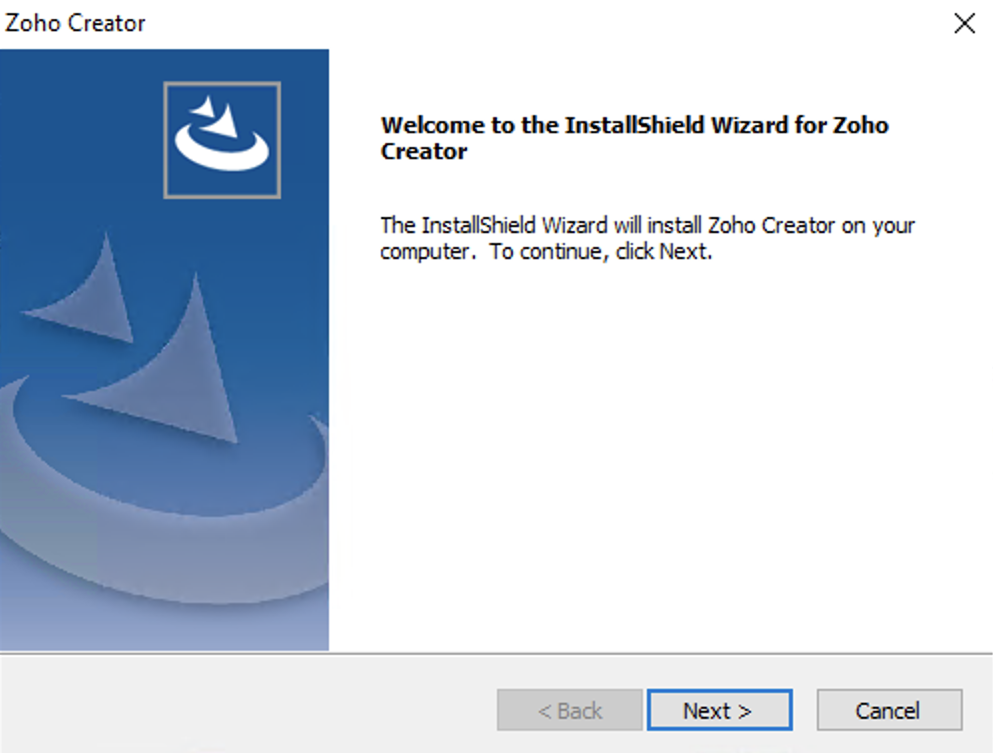Click the 'Welcome to the InstallShield Wizard' heading
The width and height of the screenshot is (993, 753).
point(634,137)
